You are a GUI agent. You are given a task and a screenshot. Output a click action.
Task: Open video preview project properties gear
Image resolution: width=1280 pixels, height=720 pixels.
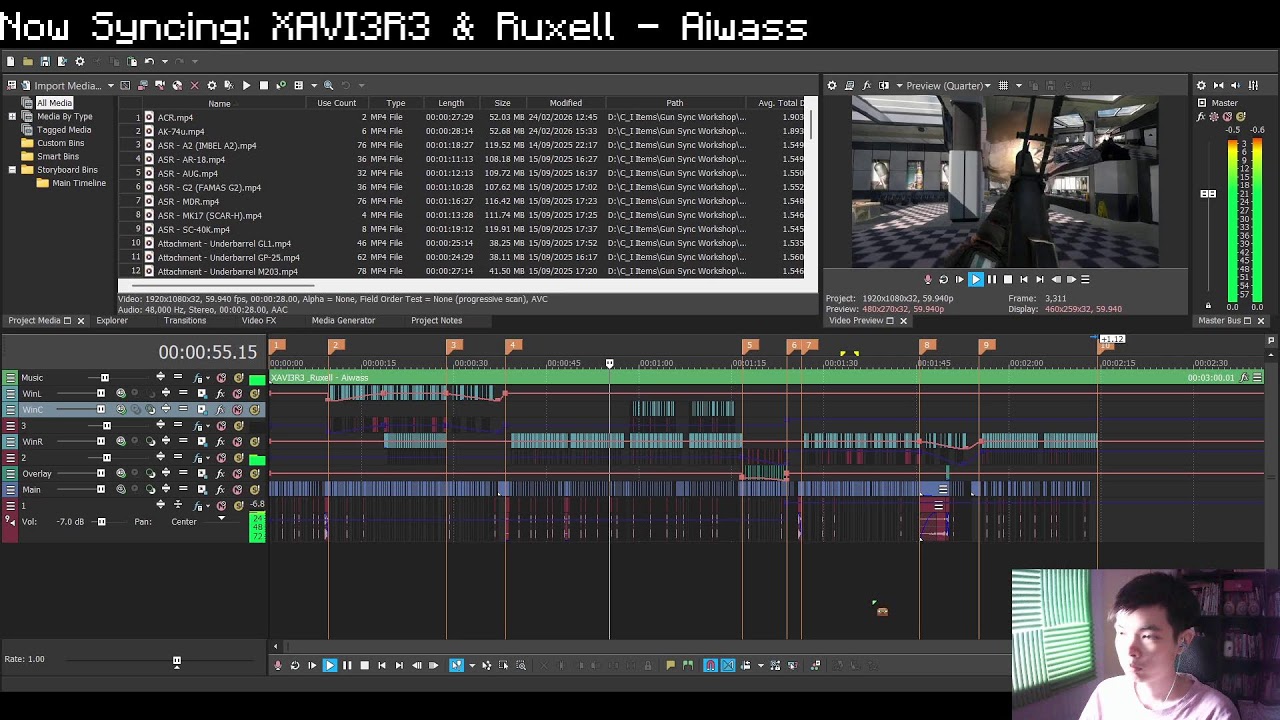831,85
